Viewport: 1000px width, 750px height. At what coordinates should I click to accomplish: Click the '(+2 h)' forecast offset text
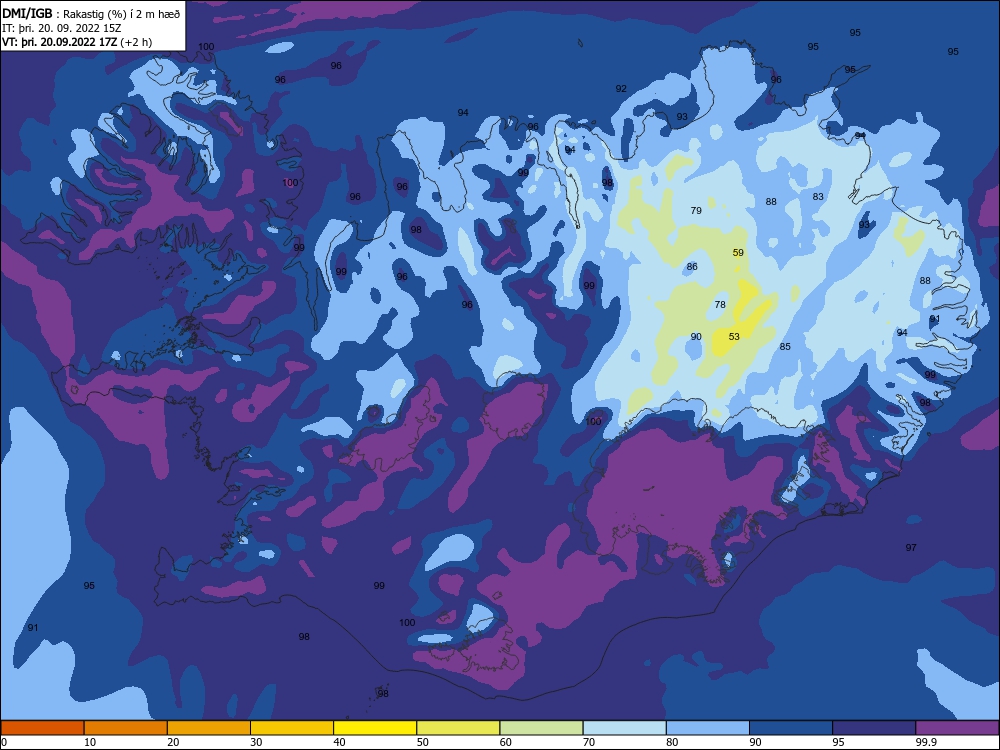pos(136,42)
